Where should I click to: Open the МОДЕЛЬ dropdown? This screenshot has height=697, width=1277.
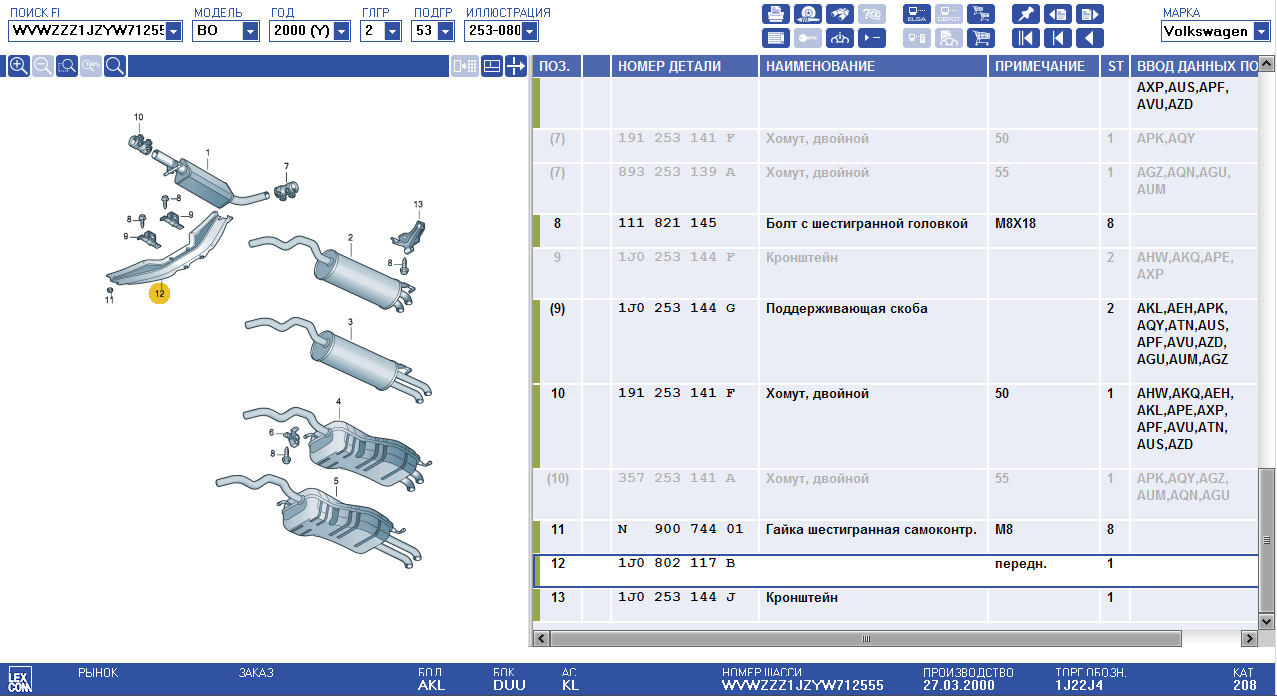250,31
